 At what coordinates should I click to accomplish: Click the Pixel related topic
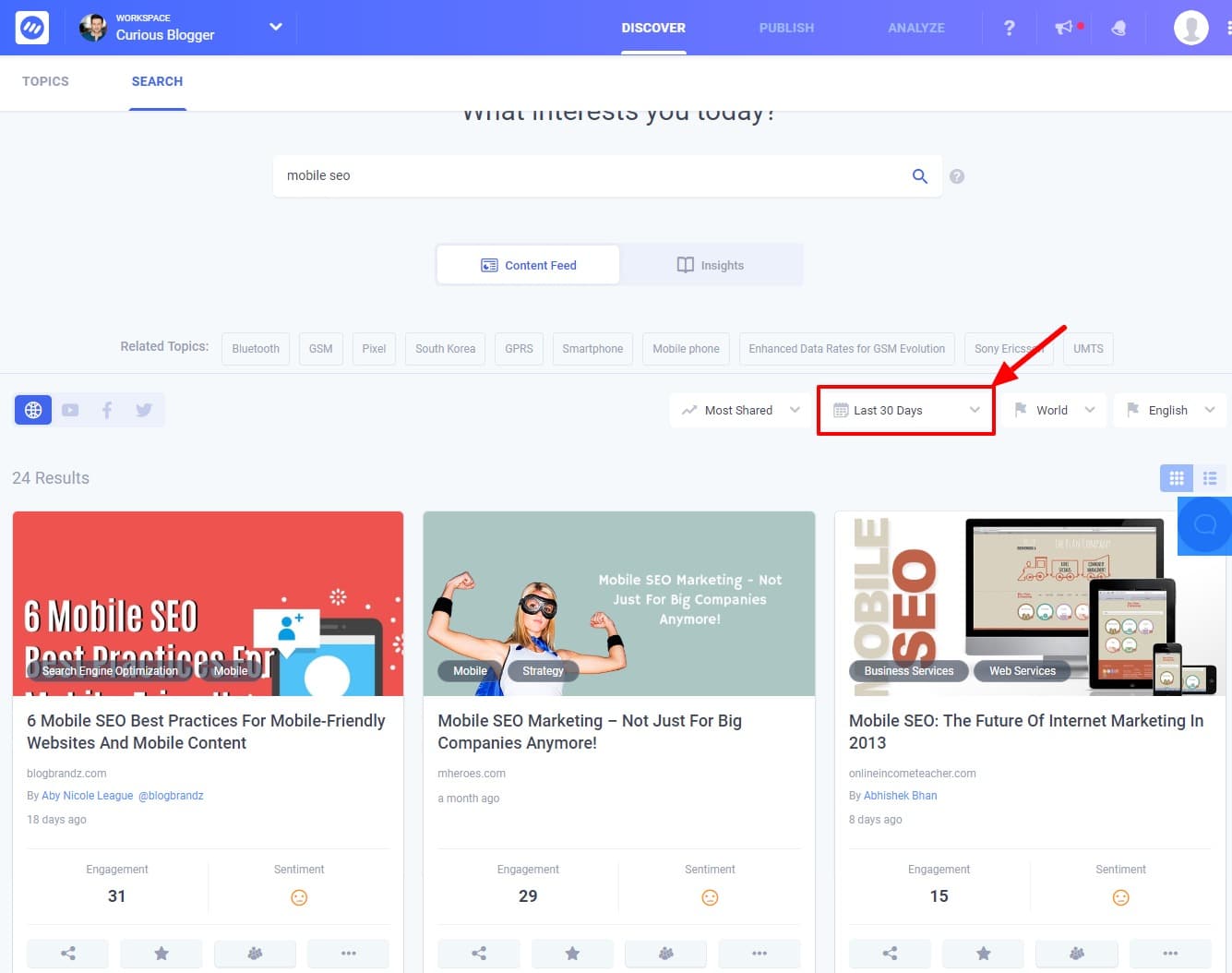click(374, 349)
